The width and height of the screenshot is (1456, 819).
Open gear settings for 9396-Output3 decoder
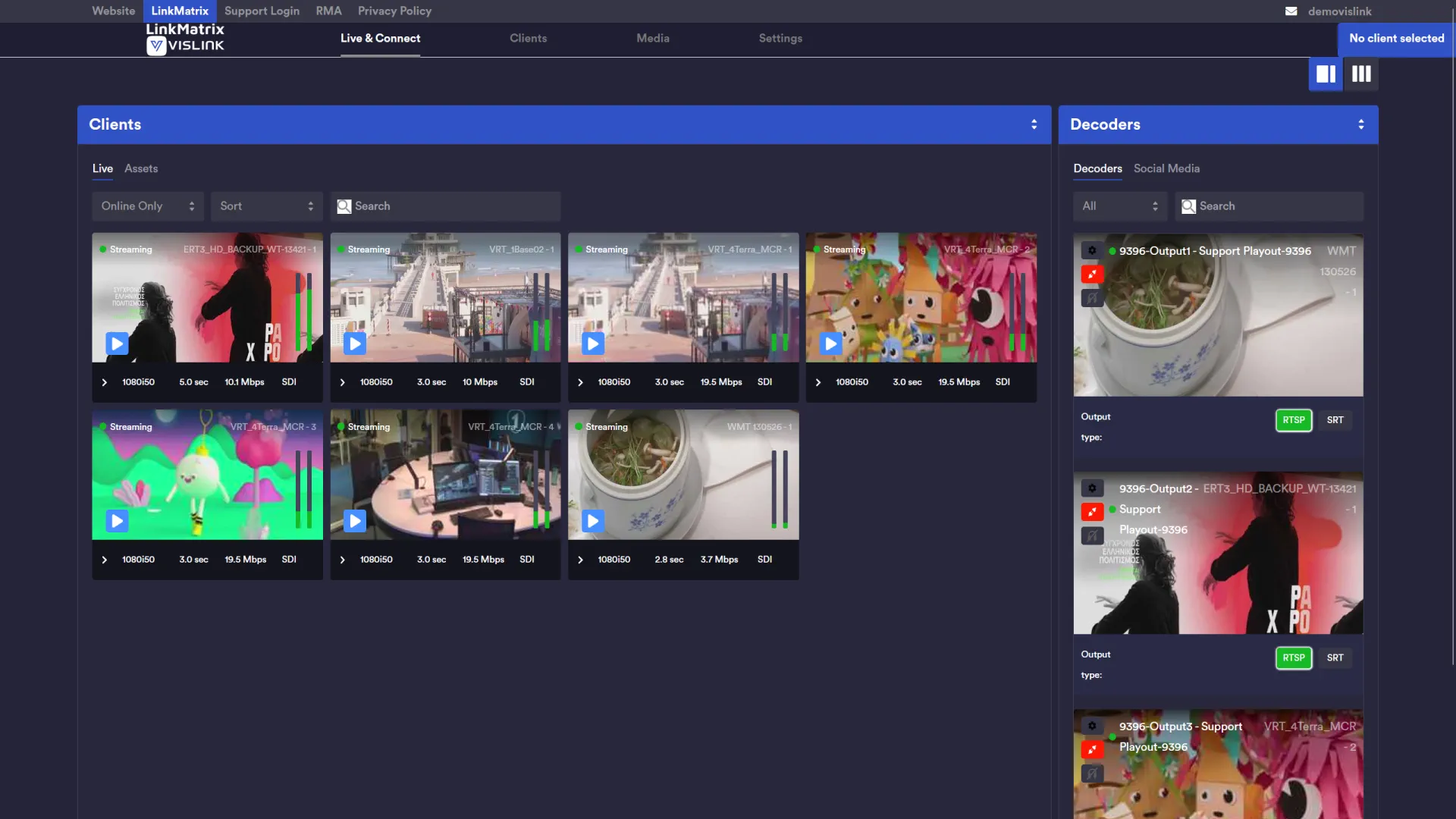click(1092, 726)
